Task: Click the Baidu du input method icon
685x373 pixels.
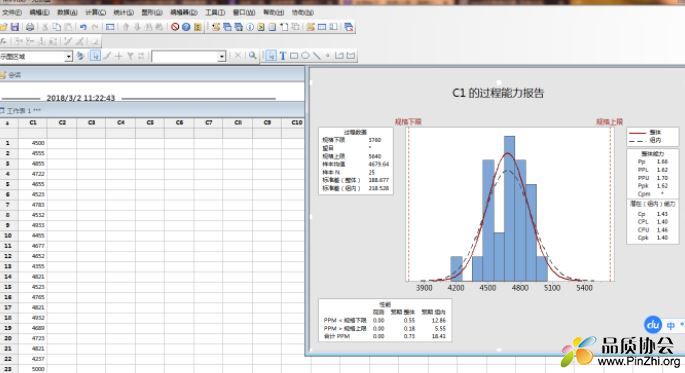Action: coord(653,325)
